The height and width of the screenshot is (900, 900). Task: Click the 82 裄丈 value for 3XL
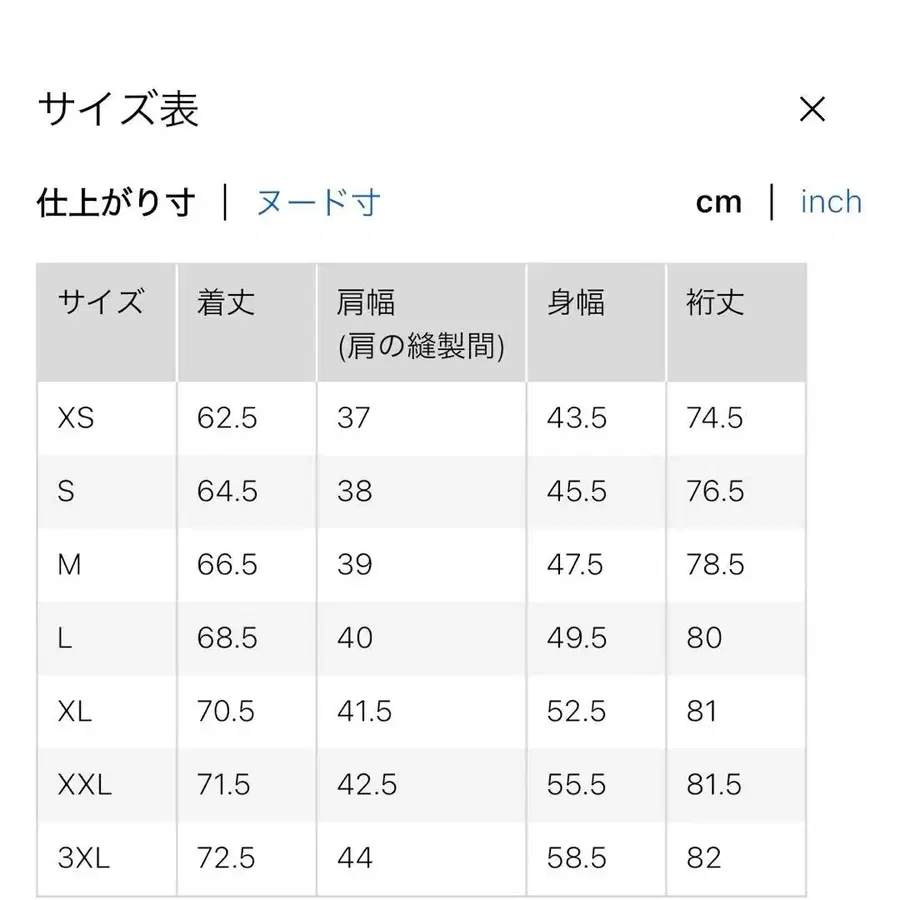coord(702,857)
